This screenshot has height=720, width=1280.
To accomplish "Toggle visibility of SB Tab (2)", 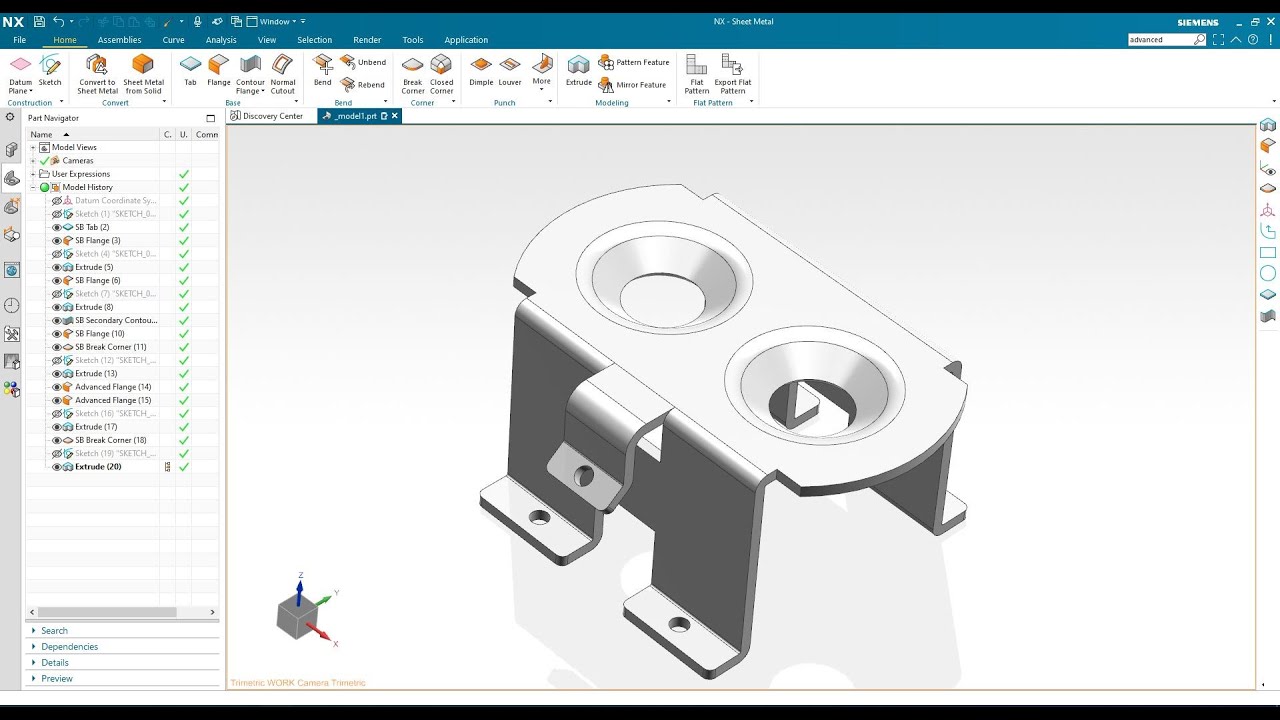I will click(x=57, y=227).
